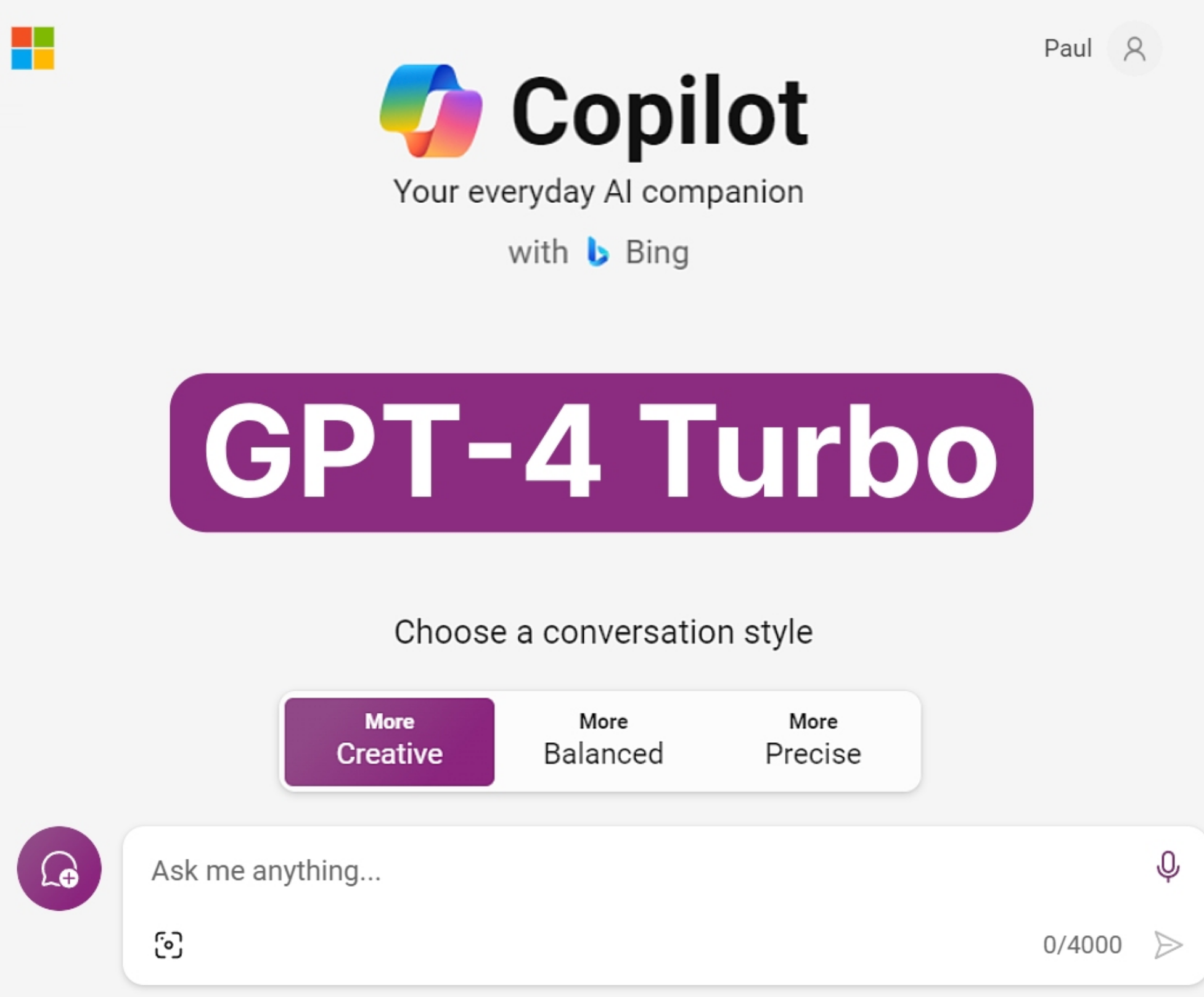
Task: Open the user profile avatar icon
Action: tap(1134, 49)
